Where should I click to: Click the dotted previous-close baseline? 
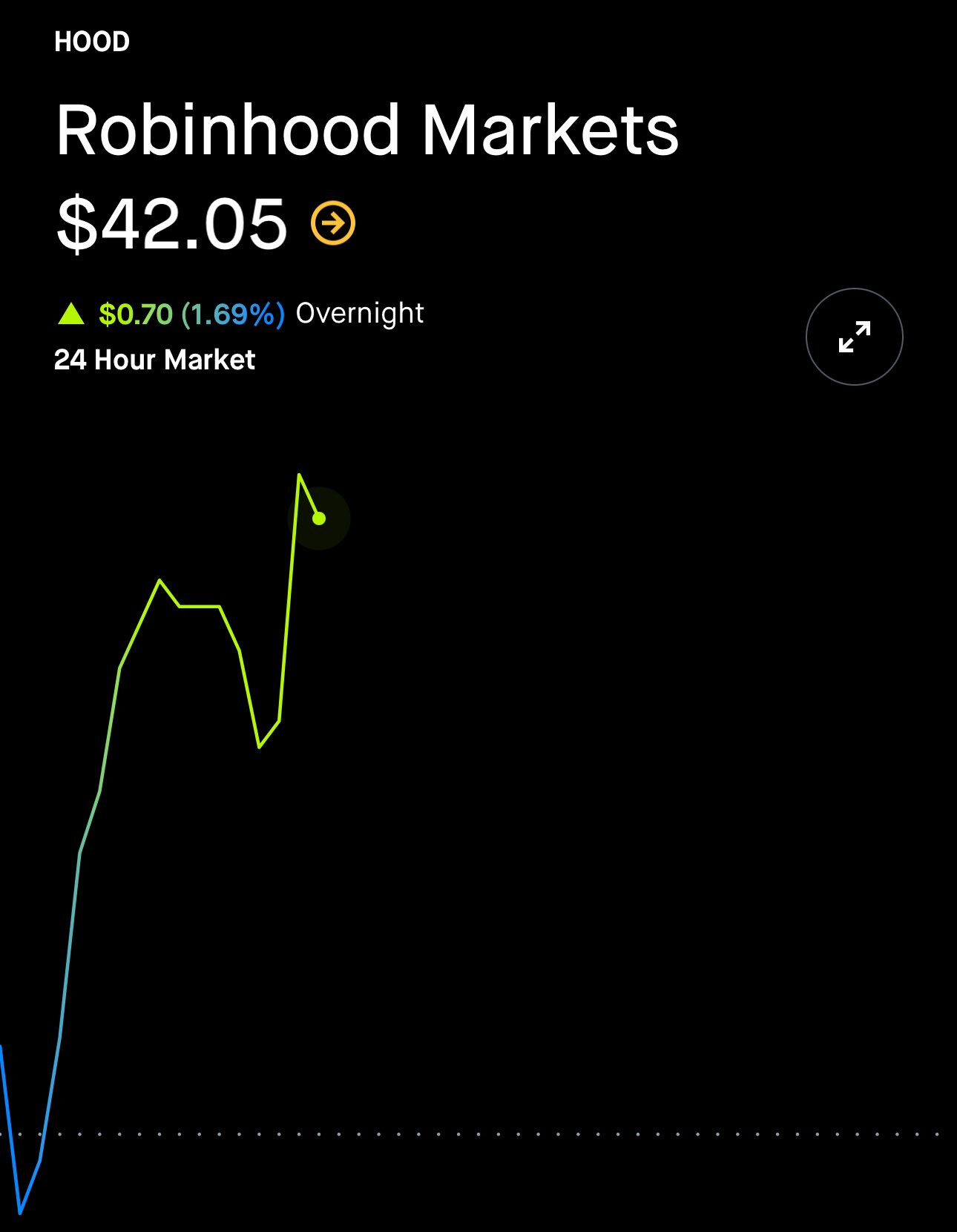click(x=519, y=1134)
